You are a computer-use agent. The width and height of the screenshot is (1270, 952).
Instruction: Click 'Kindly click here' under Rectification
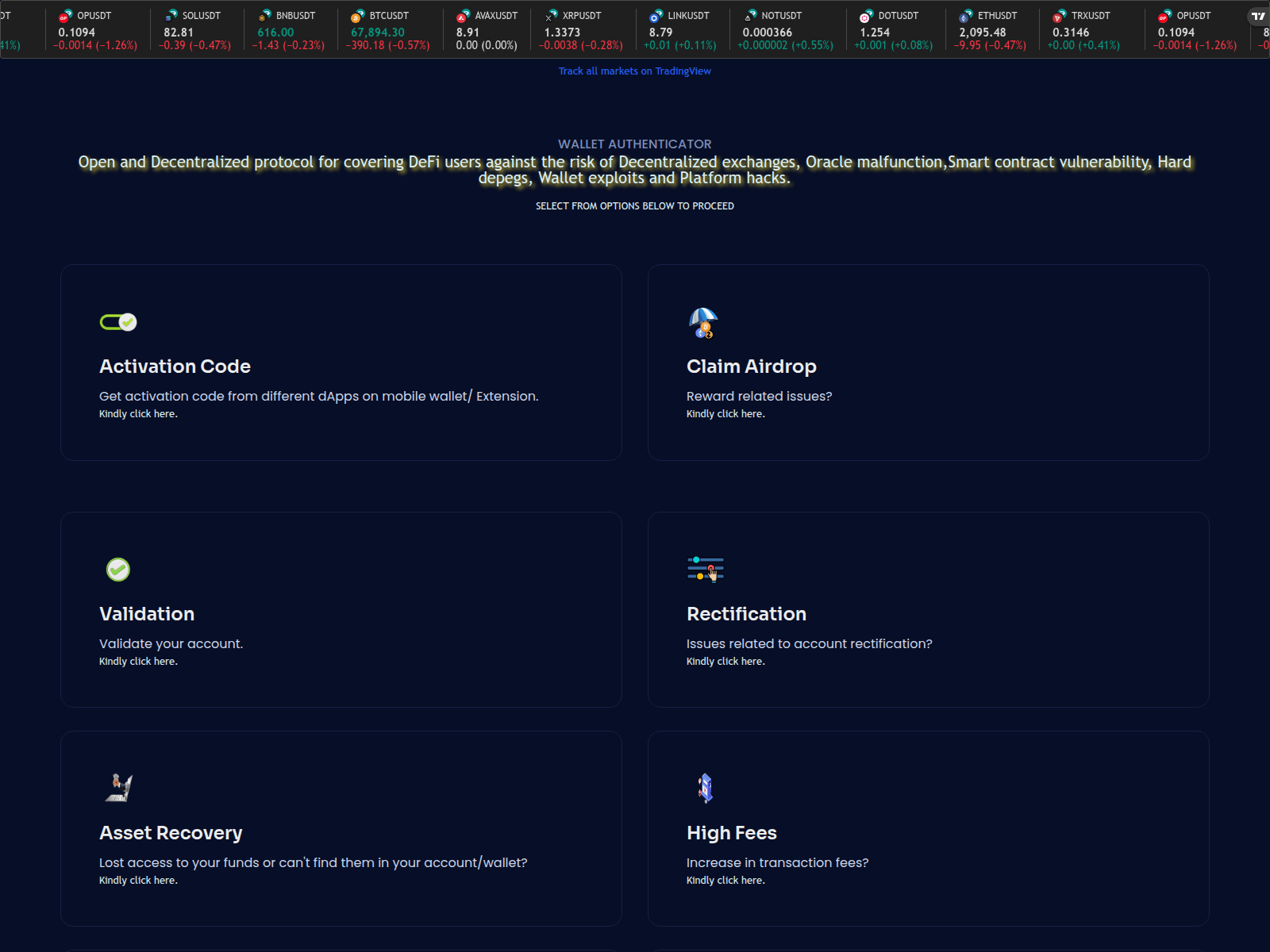click(x=725, y=662)
